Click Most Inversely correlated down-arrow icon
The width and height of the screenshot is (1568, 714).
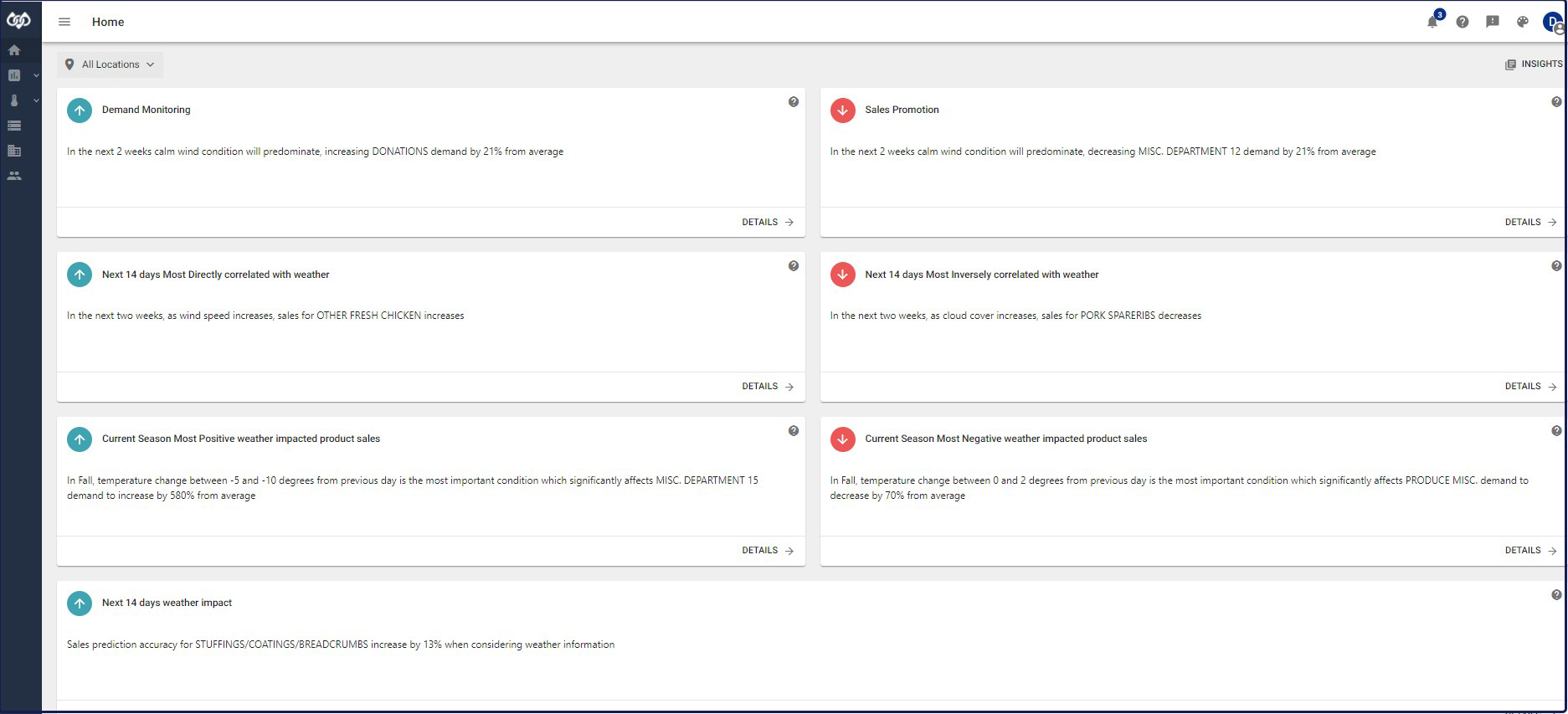(843, 275)
